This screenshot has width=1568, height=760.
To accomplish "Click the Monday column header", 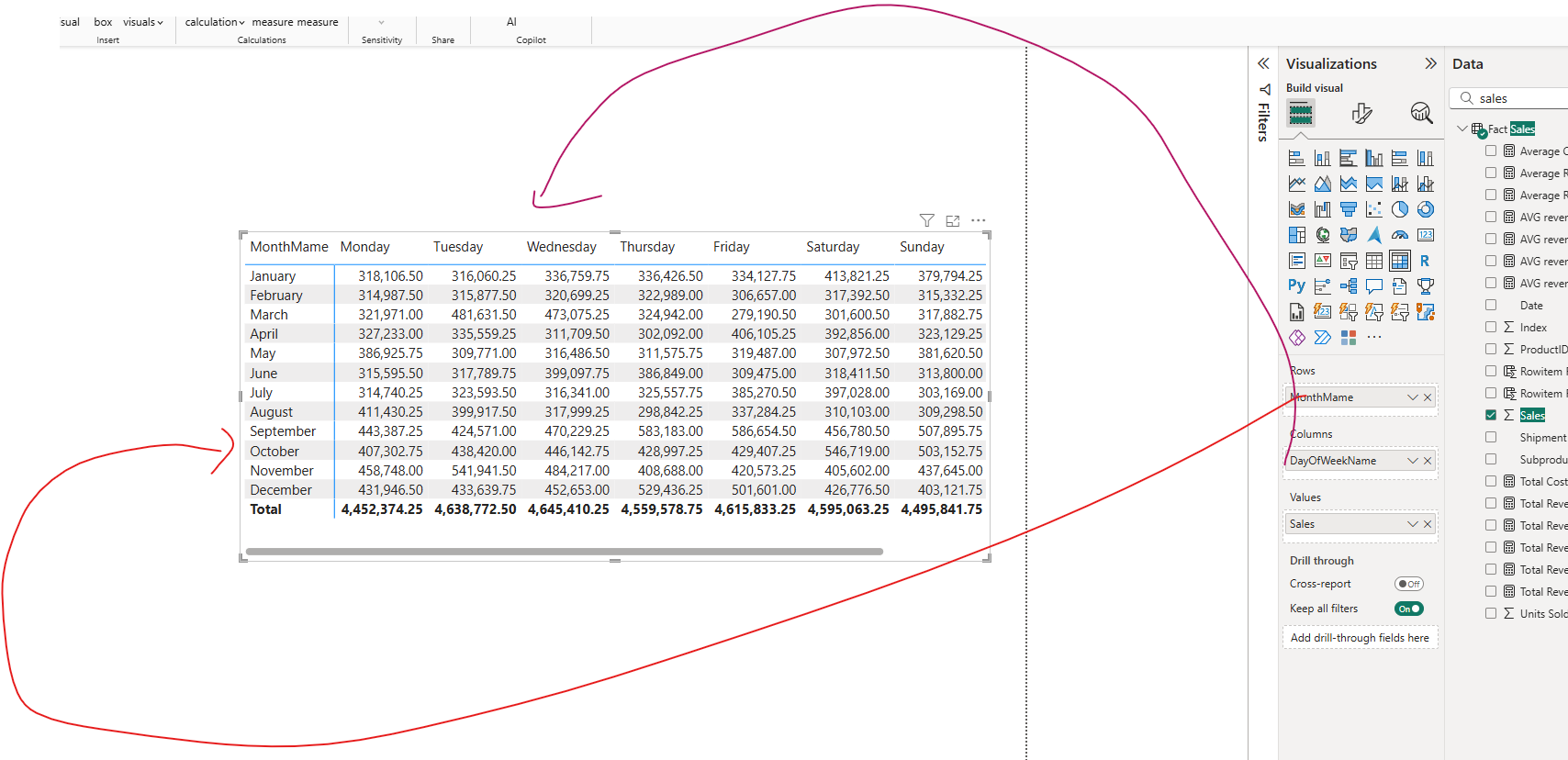I will [365, 247].
